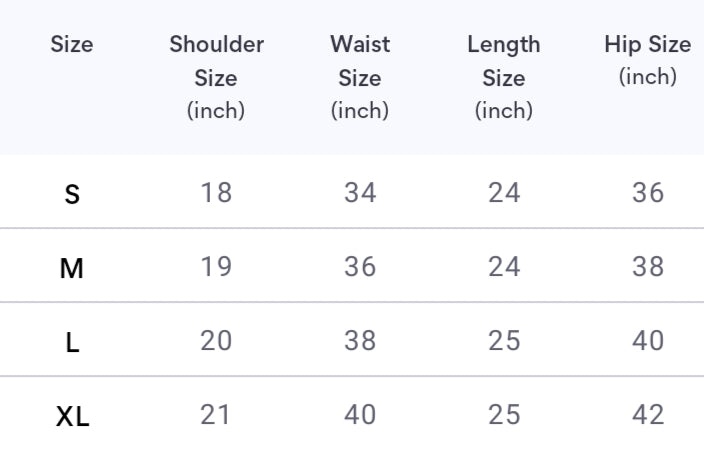Screen dimensions: 704x460
Task: Select the M size row label
Action: point(72,268)
